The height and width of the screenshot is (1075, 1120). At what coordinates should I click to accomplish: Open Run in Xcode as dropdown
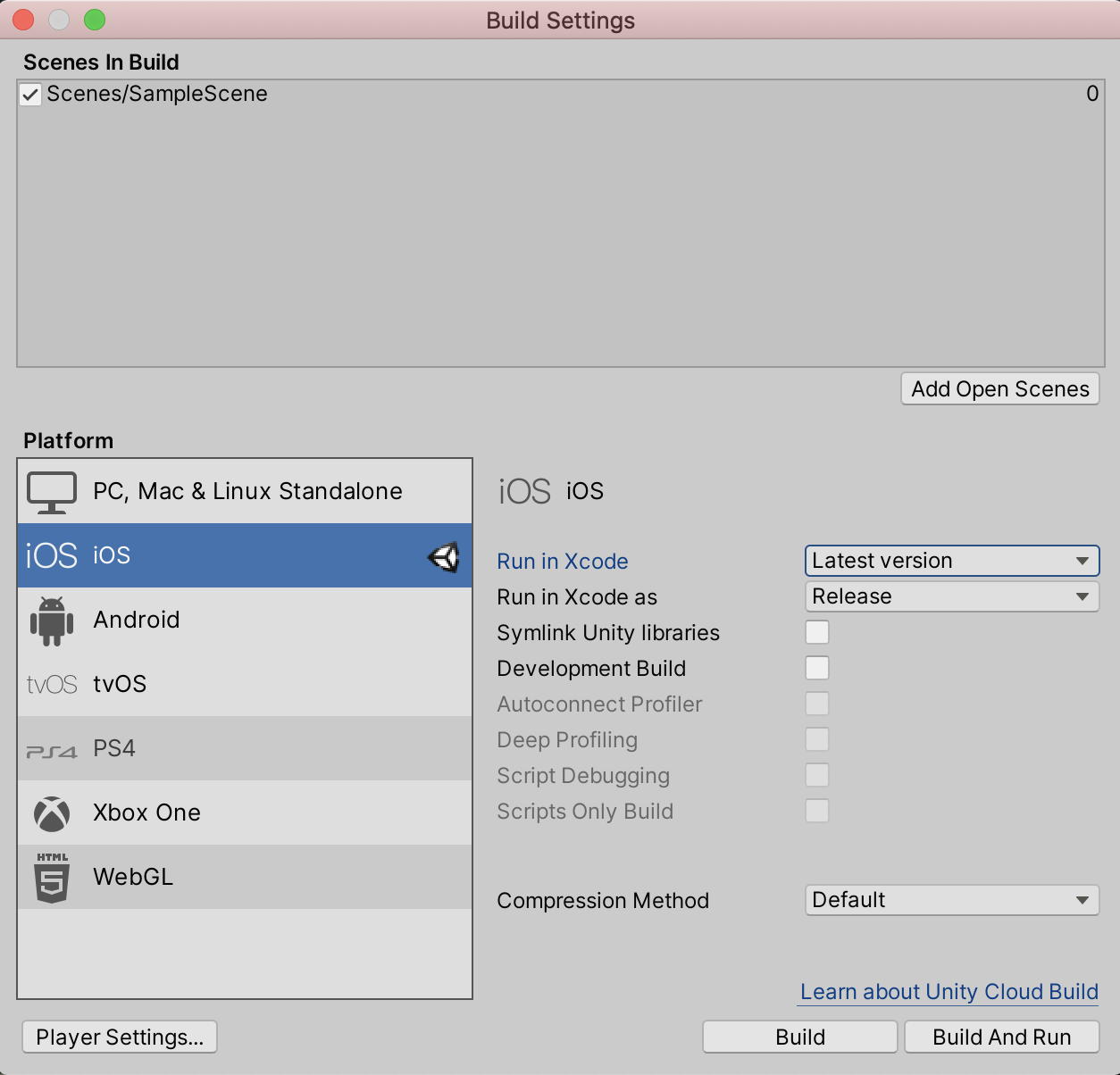952,596
